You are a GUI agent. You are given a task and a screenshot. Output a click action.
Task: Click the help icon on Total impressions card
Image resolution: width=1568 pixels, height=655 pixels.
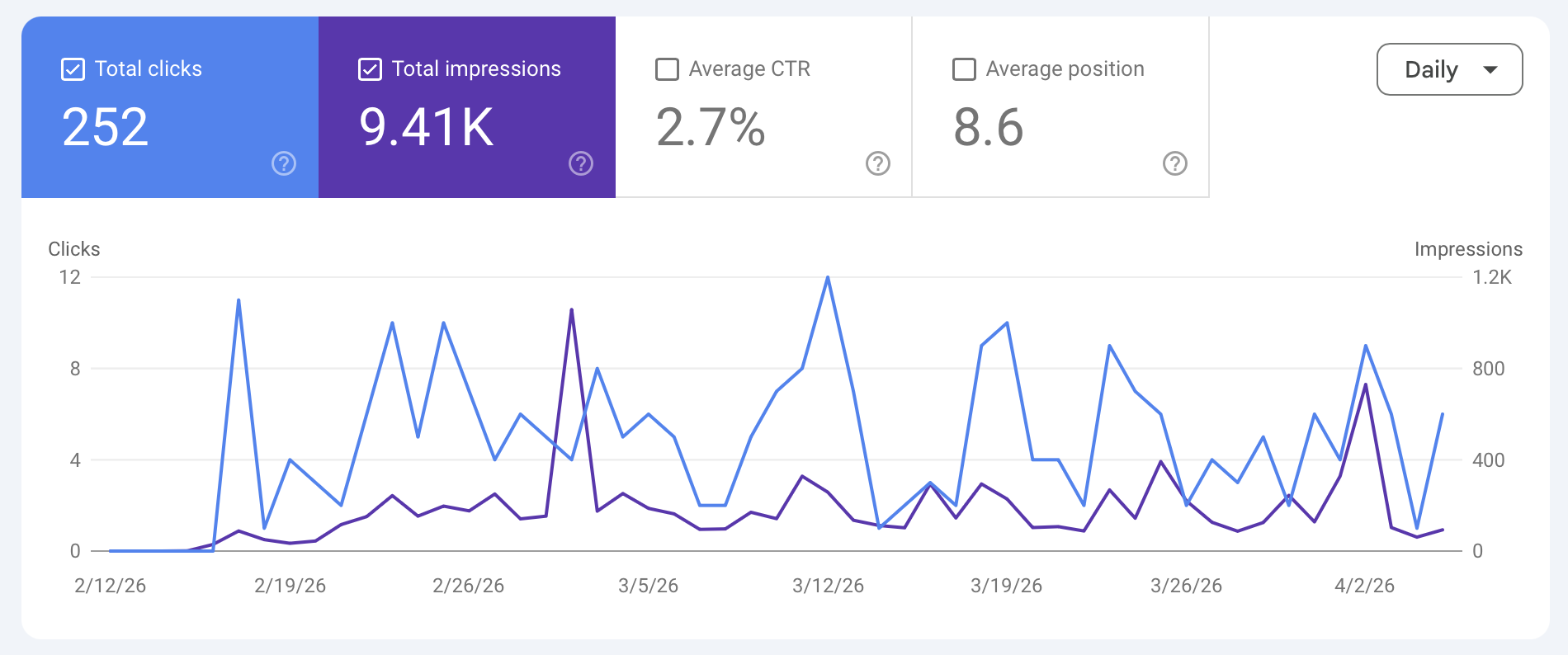(x=581, y=163)
